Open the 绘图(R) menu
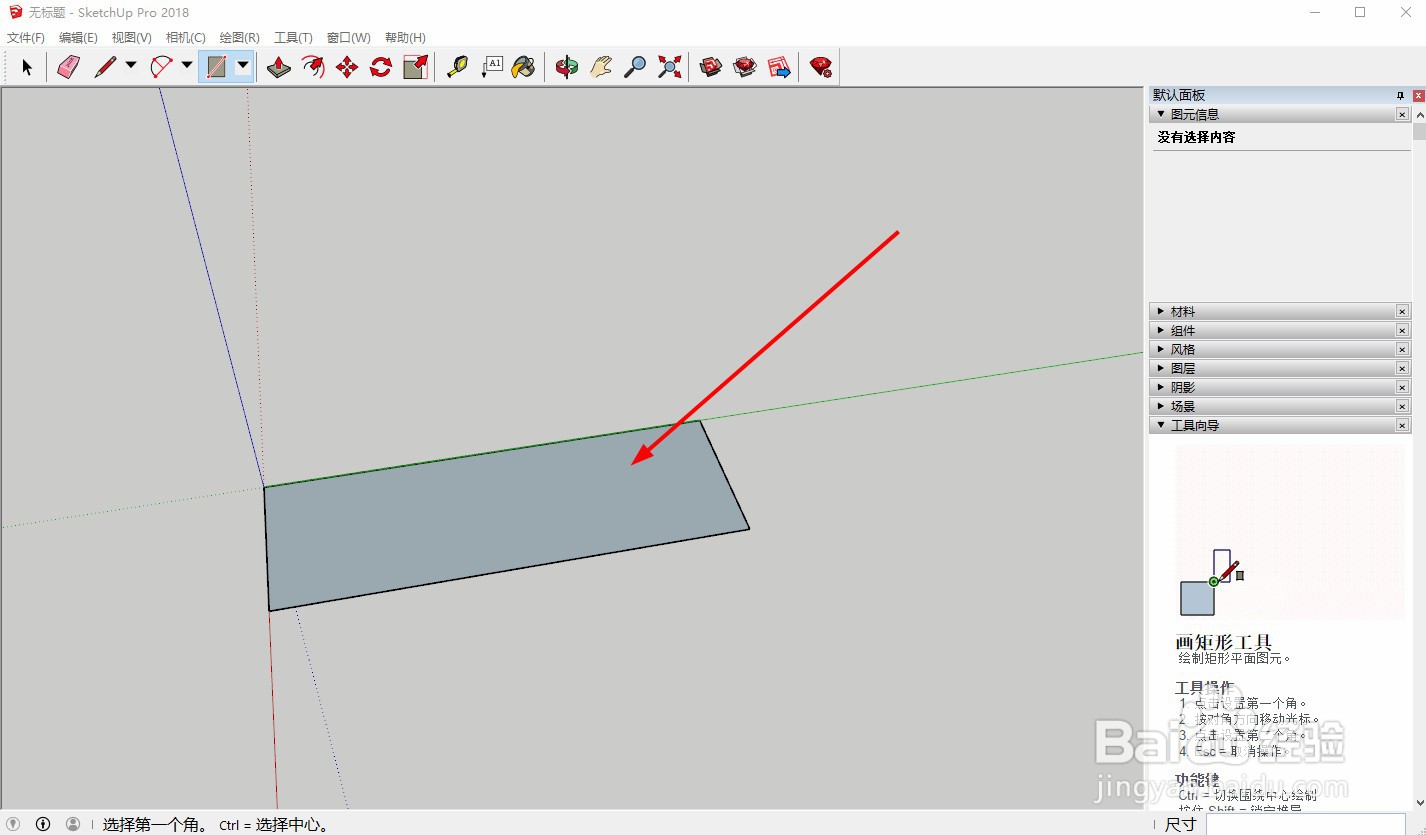Screen dimensions: 1426x835 pos(240,38)
